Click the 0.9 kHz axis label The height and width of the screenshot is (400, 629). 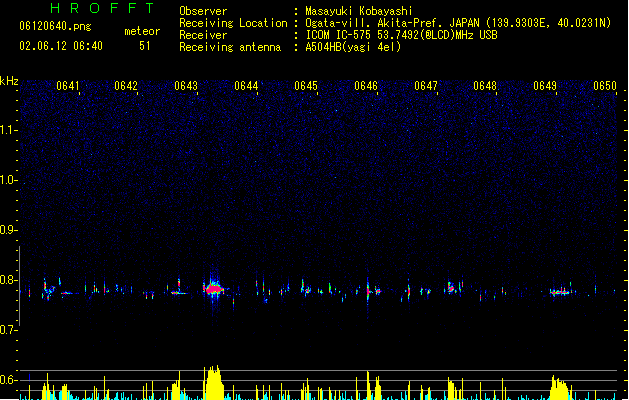(8, 230)
